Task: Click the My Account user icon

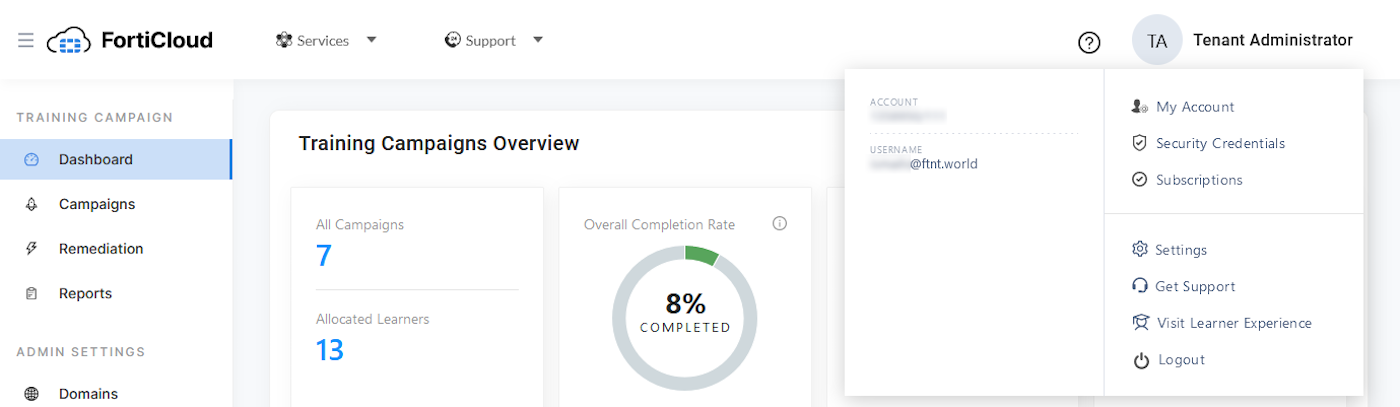Action: (1139, 107)
